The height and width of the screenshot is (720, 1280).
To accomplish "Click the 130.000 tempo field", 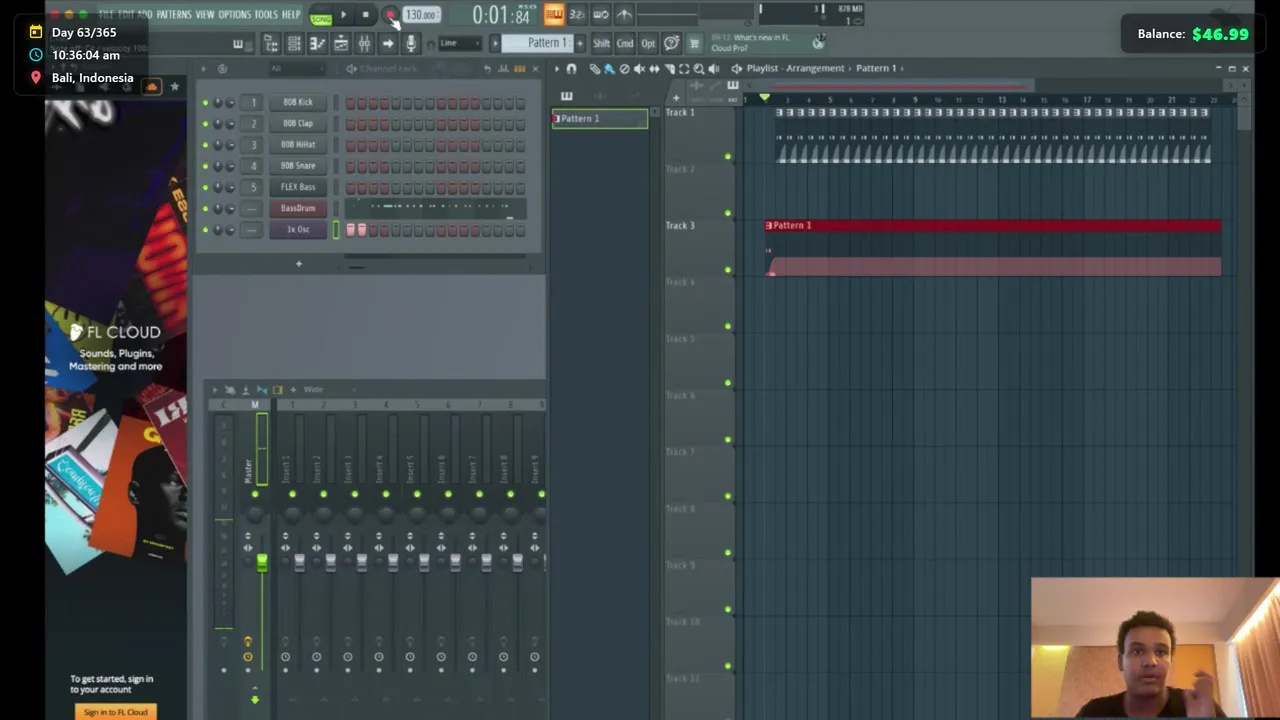I will click(x=421, y=15).
